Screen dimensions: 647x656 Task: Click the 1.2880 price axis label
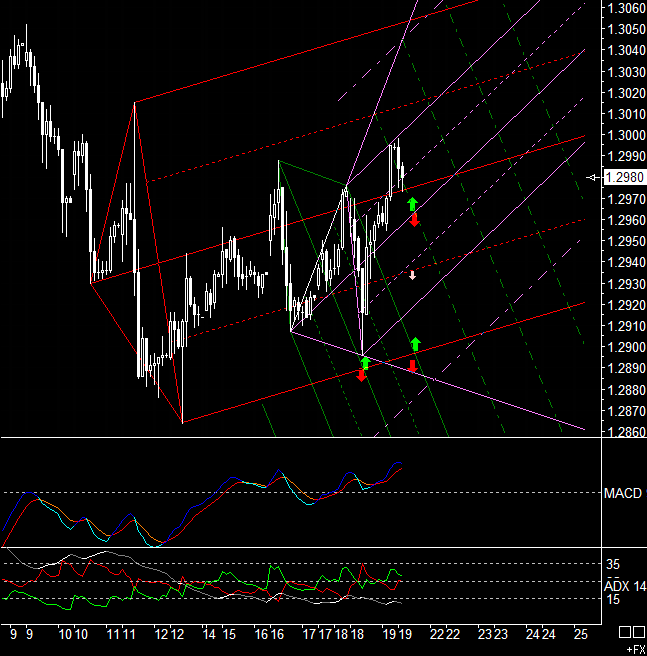[626, 390]
